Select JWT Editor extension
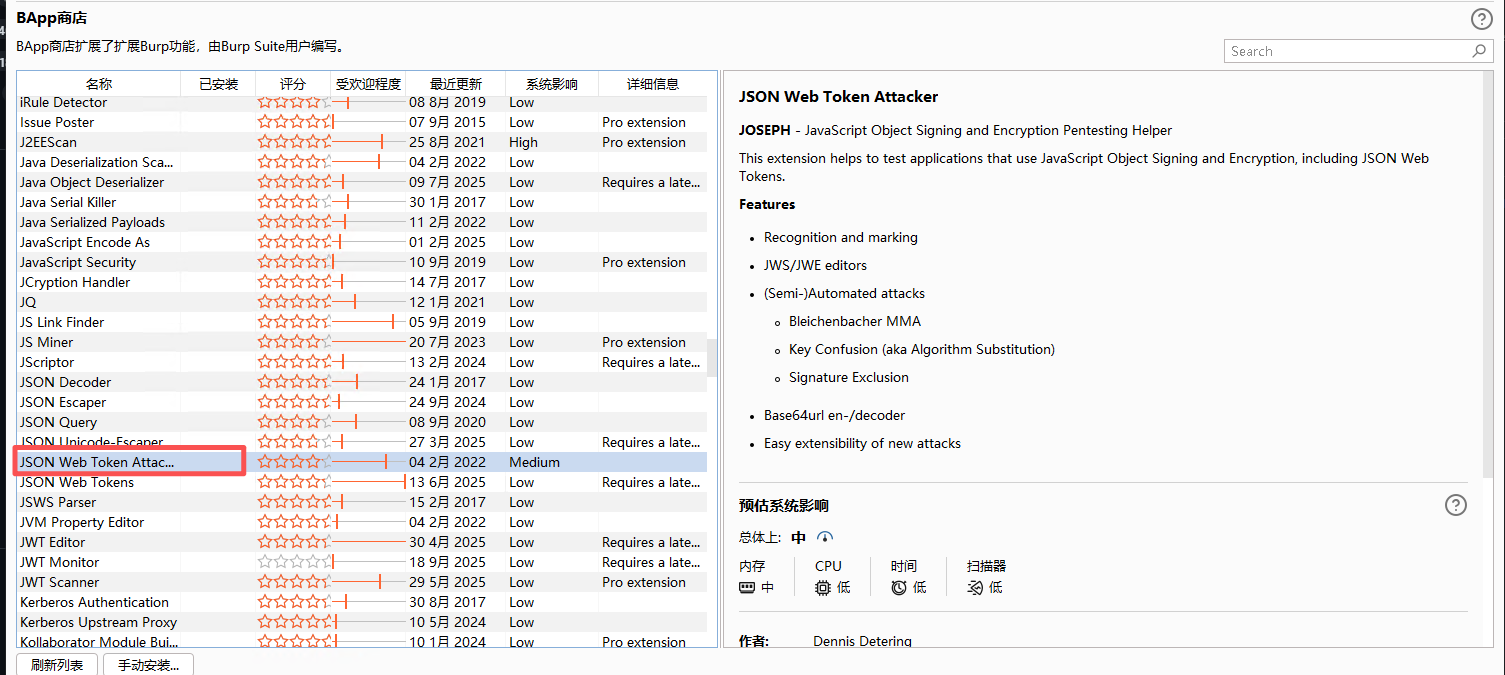This screenshot has width=1505, height=675. click(x=362, y=542)
